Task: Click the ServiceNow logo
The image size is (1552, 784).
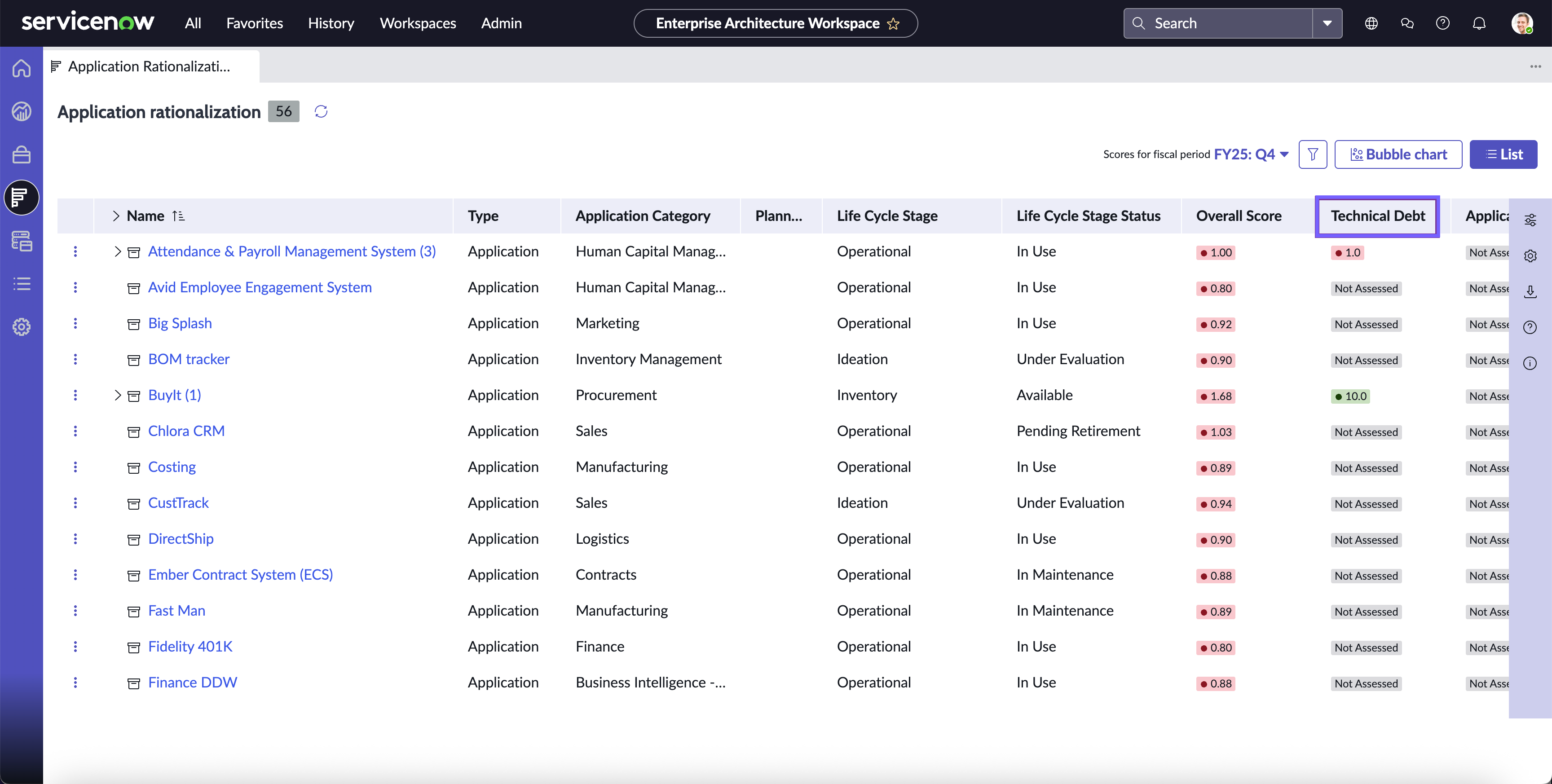Action: [88, 22]
